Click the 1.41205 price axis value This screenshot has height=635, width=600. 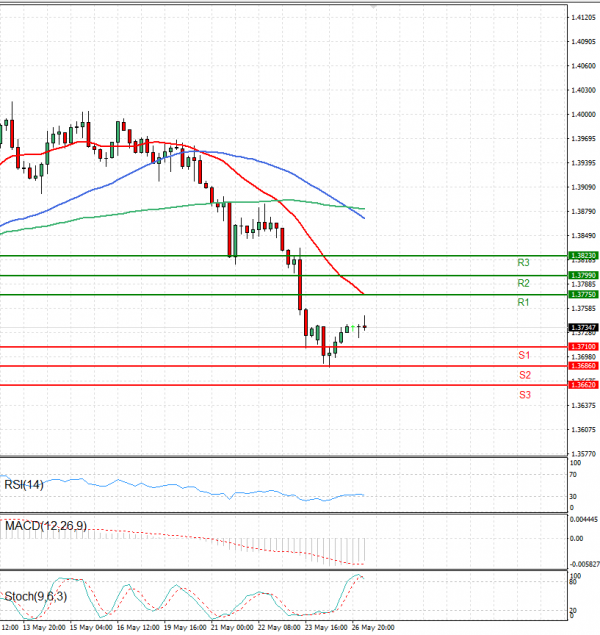583,17
